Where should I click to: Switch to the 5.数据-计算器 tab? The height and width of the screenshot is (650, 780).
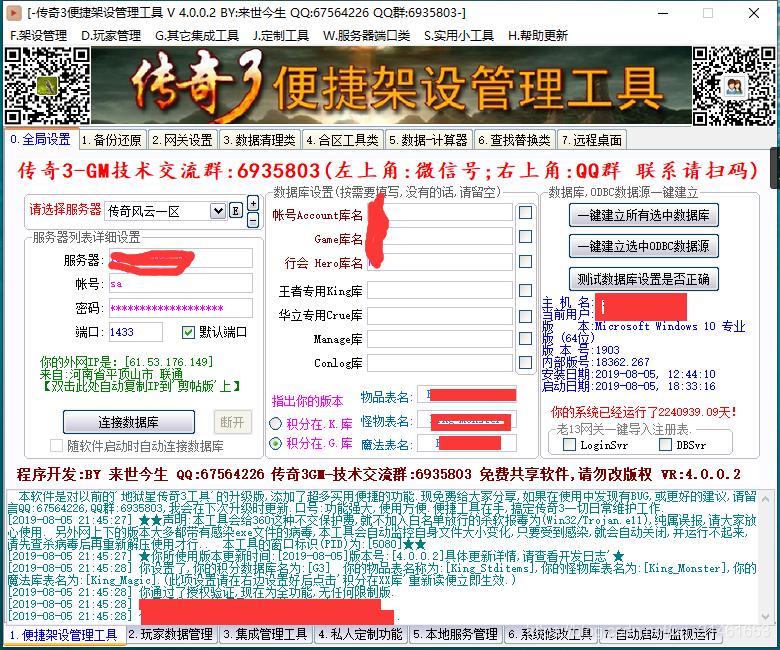pyautogui.click(x=428, y=140)
